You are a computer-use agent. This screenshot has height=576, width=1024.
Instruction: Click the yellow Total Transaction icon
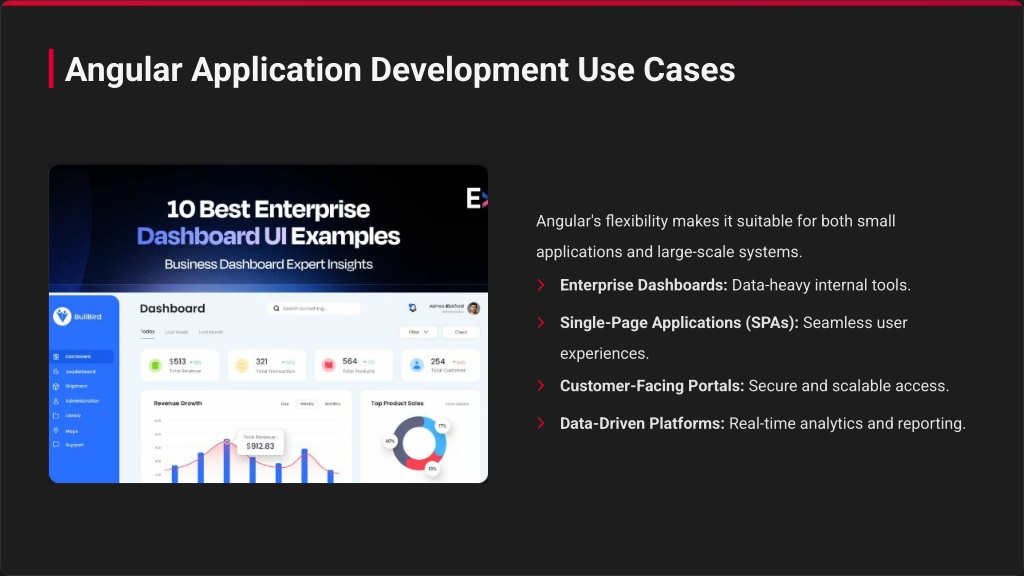pos(242,365)
